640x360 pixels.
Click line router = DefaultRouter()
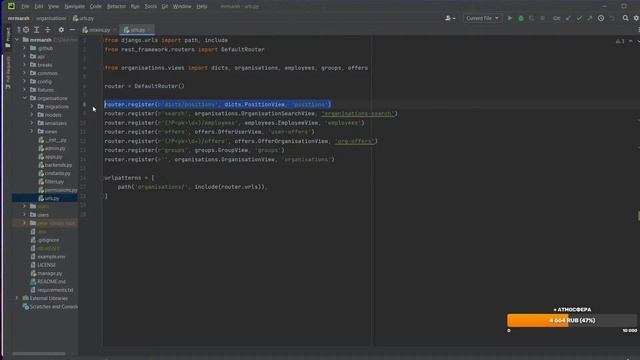tap(144, 86)
